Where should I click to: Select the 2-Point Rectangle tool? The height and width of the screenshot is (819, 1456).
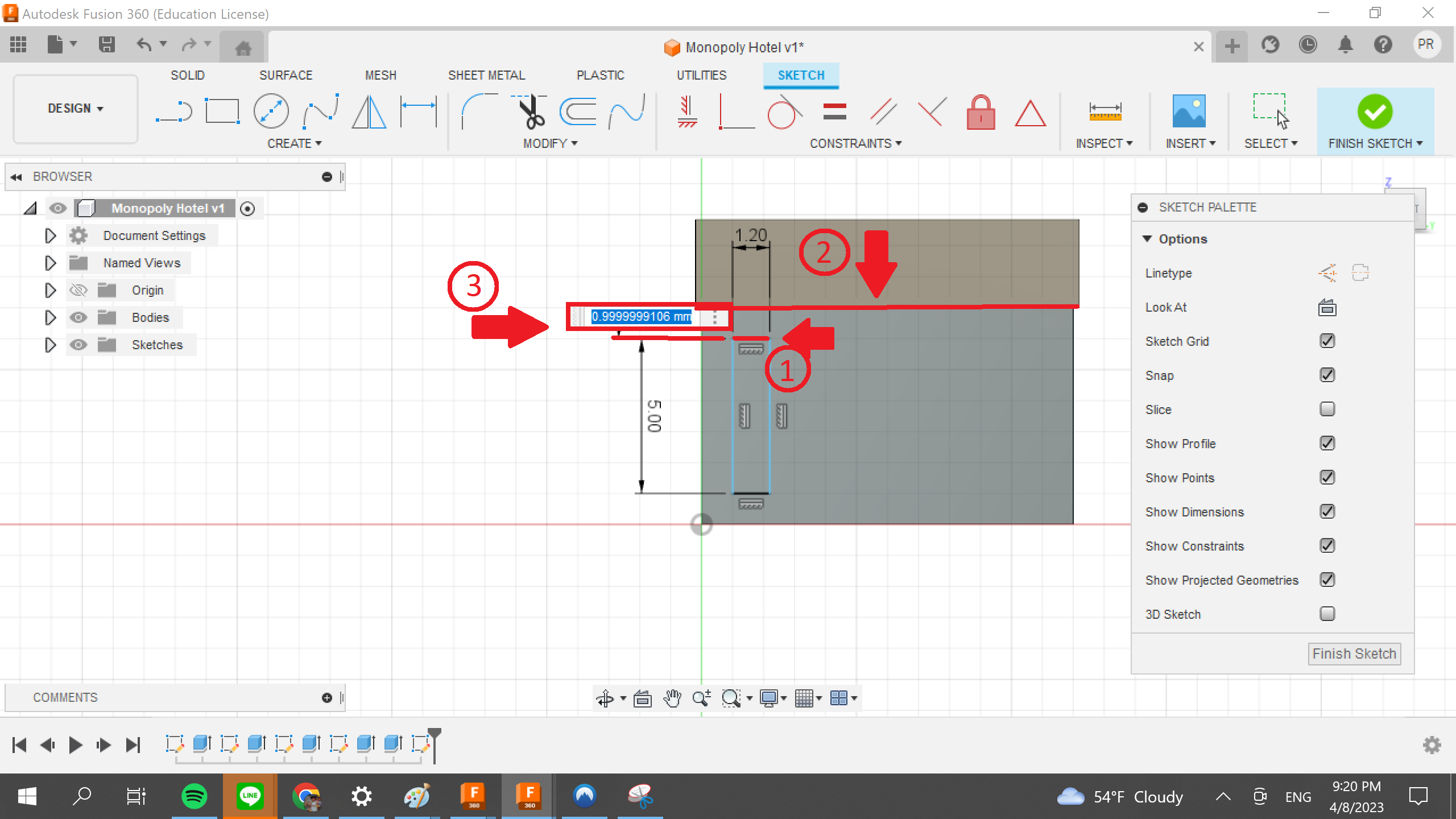pyautogui.click(x=222, y=111)
